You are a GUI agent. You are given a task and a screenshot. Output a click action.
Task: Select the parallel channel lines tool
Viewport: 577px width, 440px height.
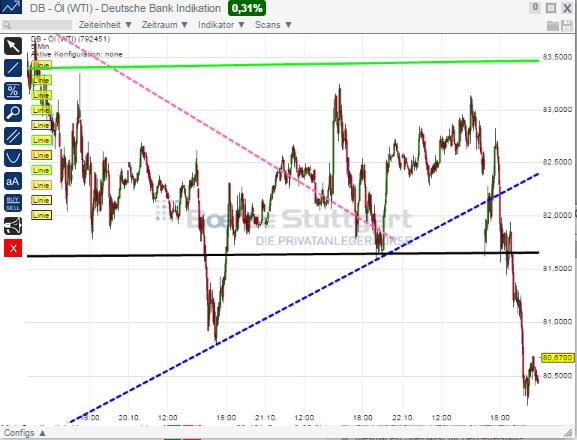(13, 136)
